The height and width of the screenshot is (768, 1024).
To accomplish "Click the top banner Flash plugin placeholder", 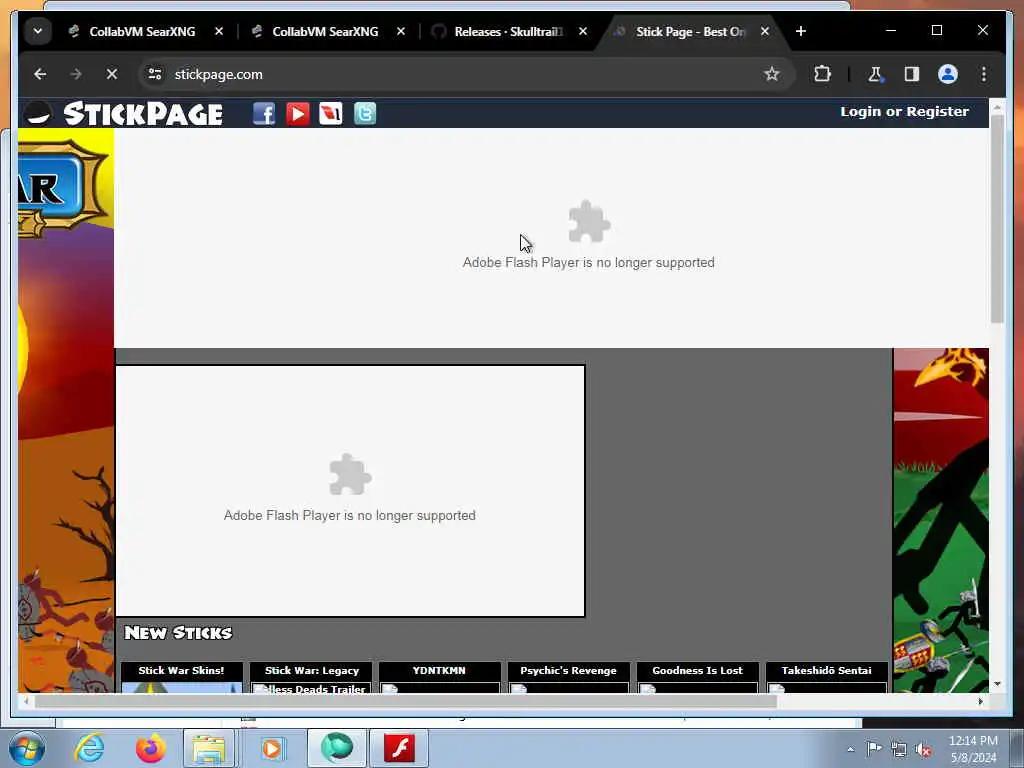I will (x=551, y=238).
